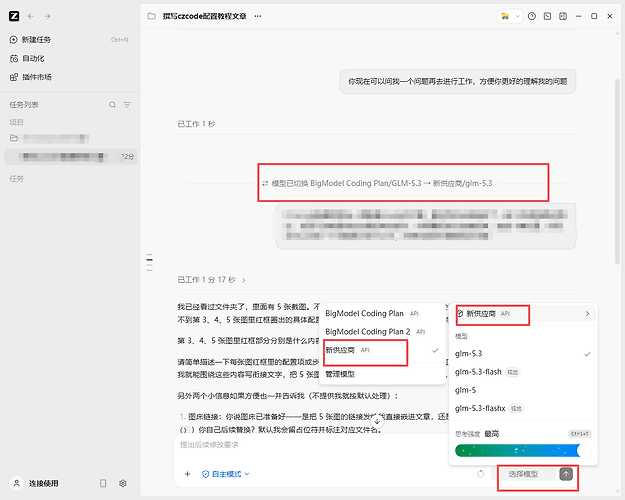Image resolution: width=625 pixels, height=500 pixels.
Task: Focus the 提出后续修改要求 input field
Action: 311,445
